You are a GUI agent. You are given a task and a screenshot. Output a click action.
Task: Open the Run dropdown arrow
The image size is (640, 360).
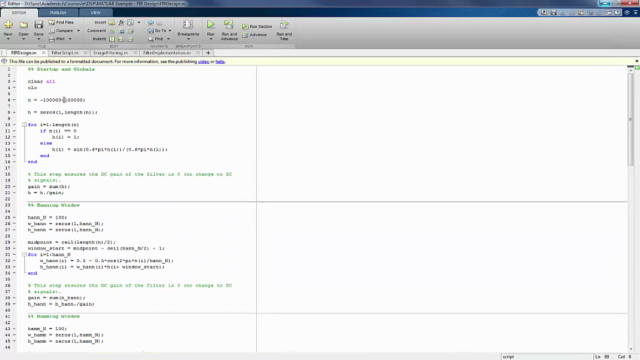pyautogui.click(x=211, y=39)
